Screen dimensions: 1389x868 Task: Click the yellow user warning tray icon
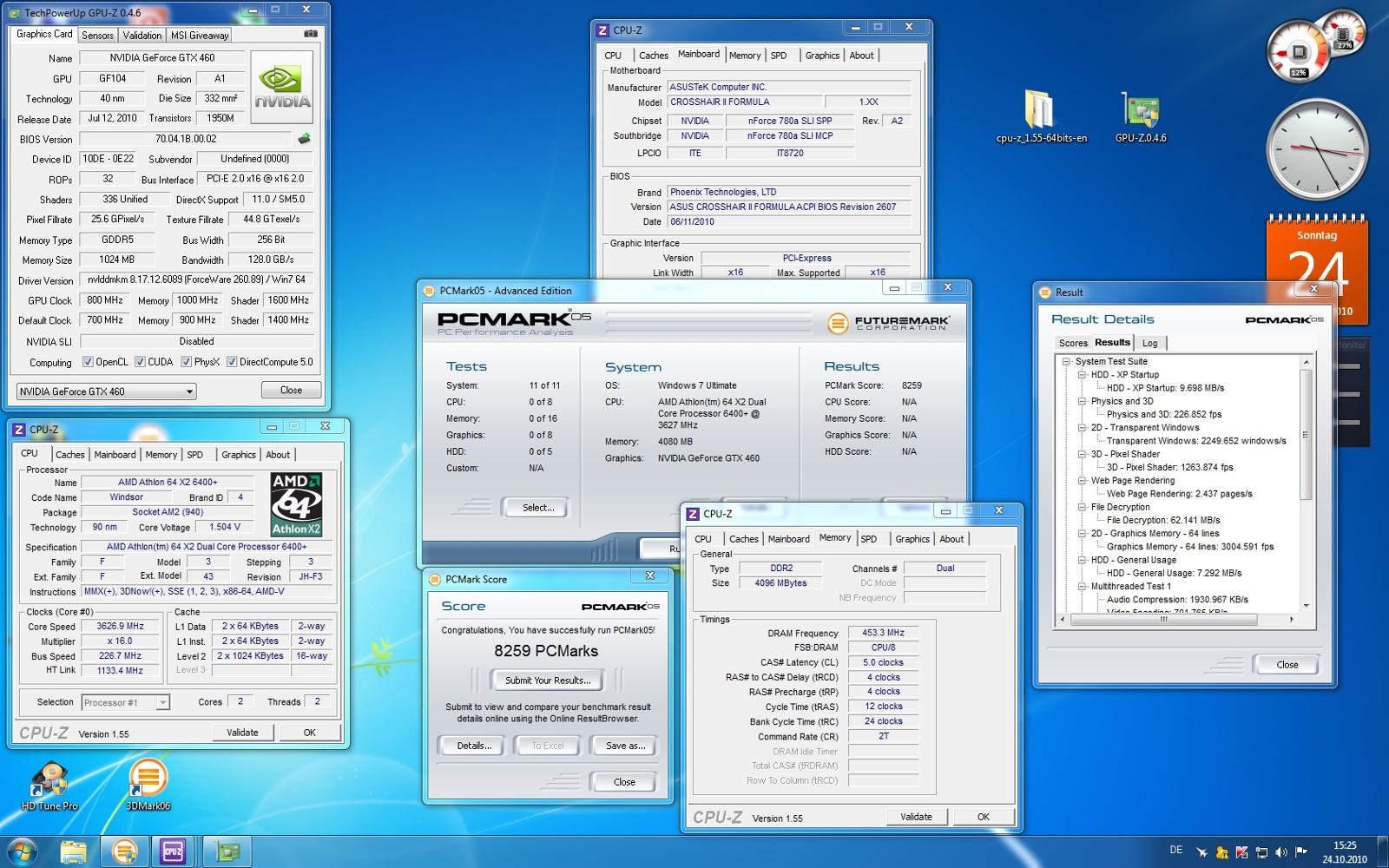[1222, 852]
